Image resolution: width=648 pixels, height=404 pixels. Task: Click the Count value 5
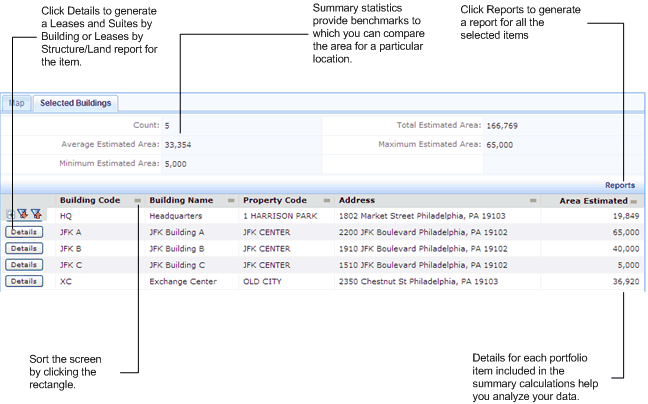click(167, 126)
